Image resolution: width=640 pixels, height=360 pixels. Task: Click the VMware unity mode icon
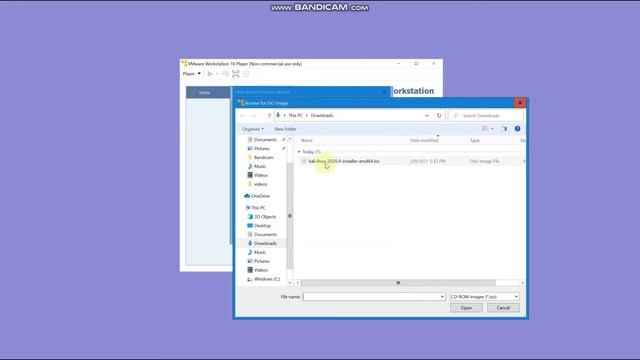246,74
